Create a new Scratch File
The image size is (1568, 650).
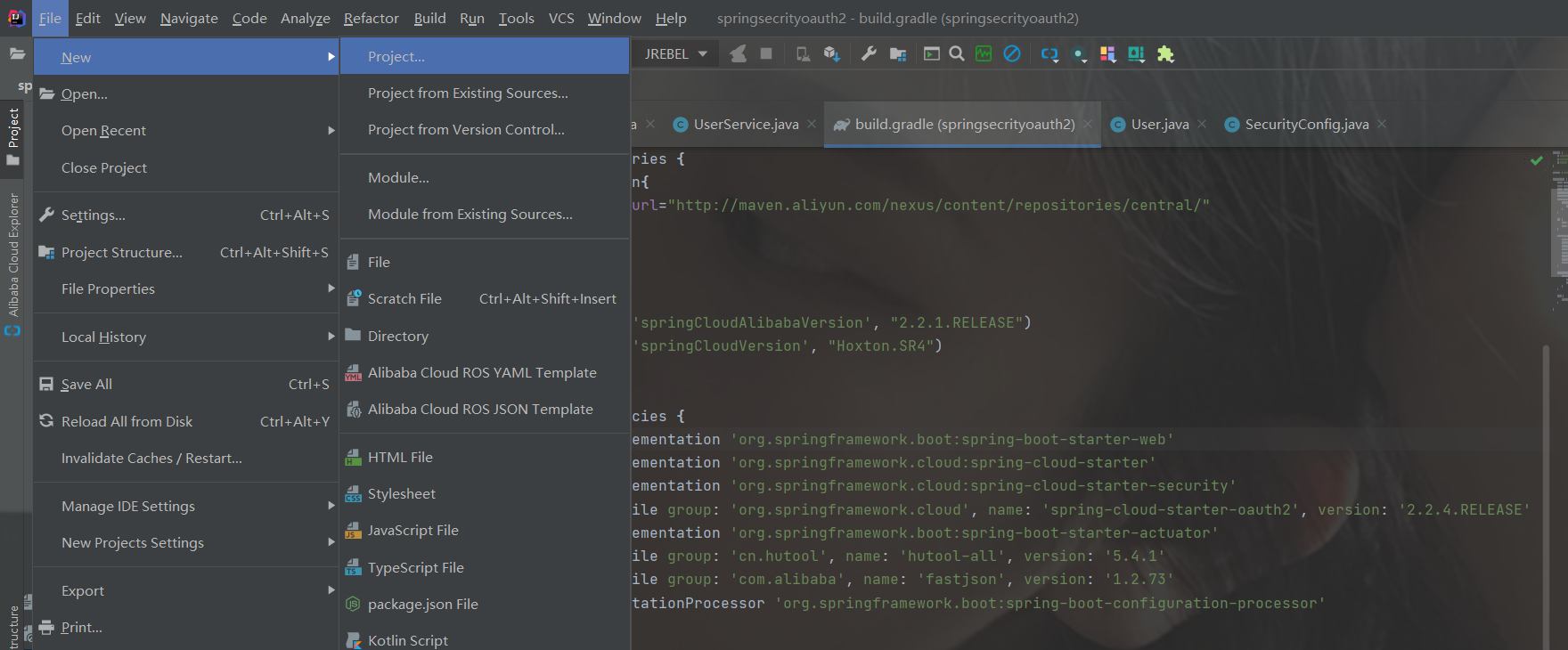(x=485, y=298)
